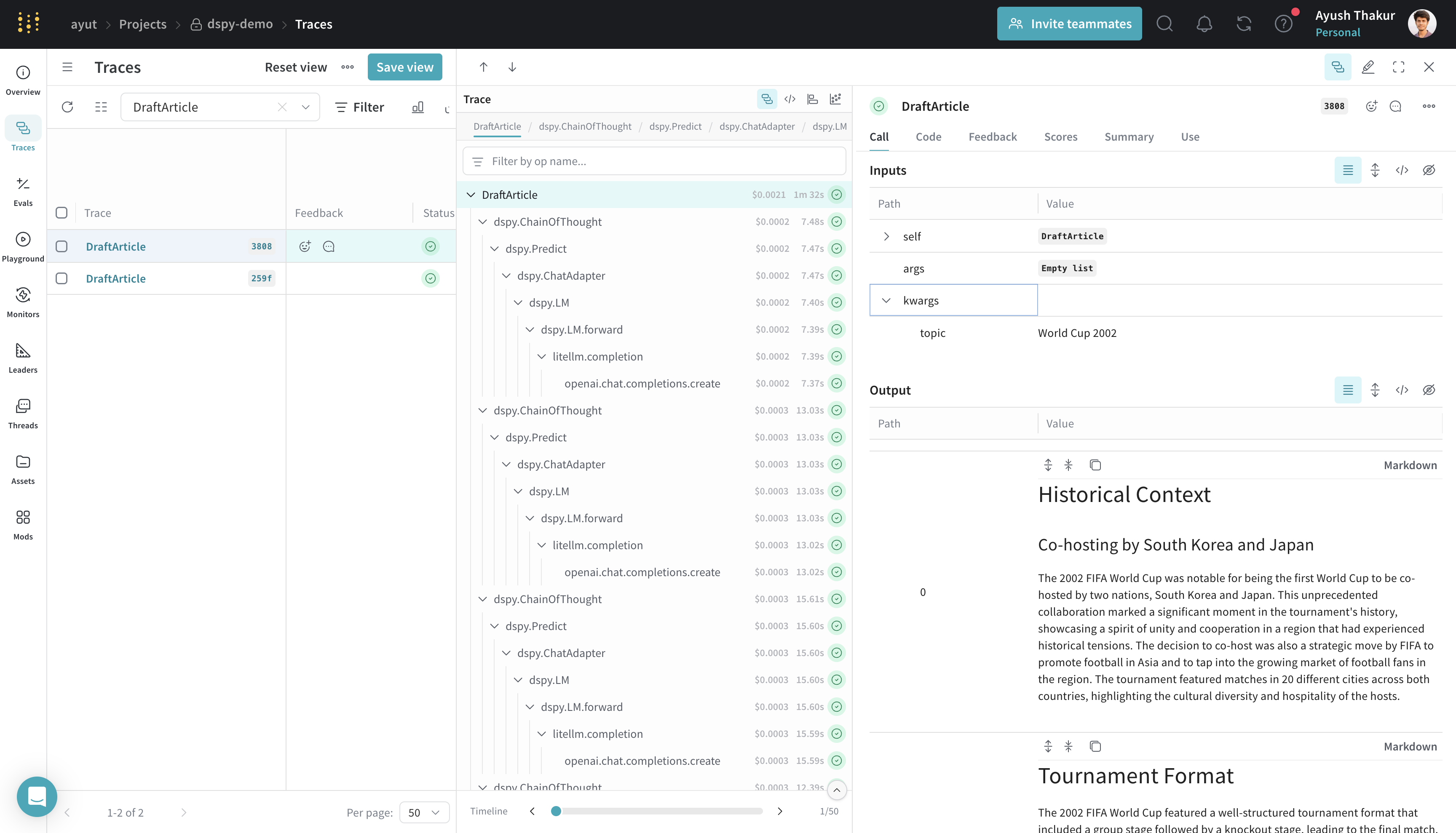
Task: Collapse the 13.03s dspy.ChainOfThought node
Action: pos(482,411)
